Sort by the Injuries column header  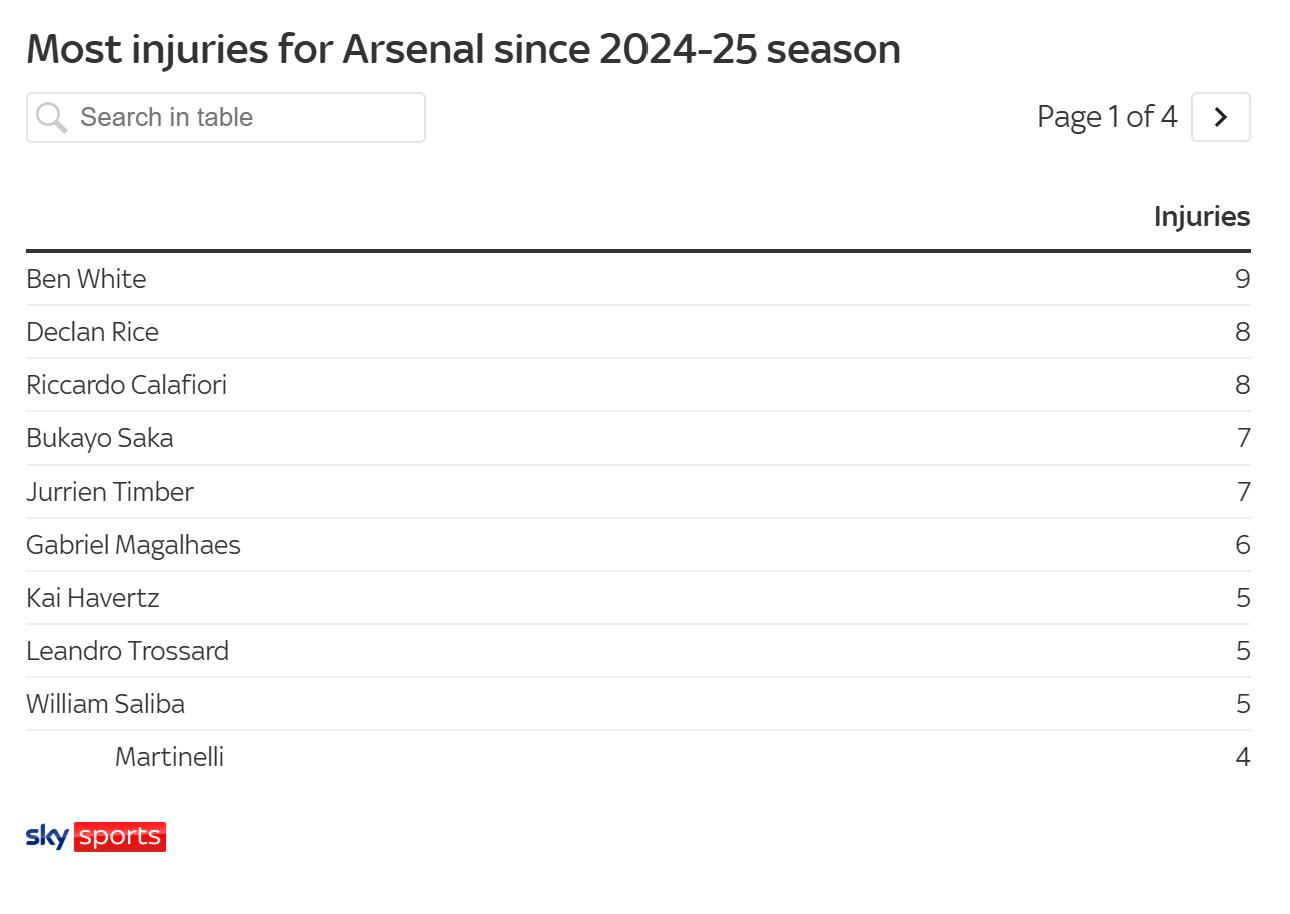[x=1201, y=216]
